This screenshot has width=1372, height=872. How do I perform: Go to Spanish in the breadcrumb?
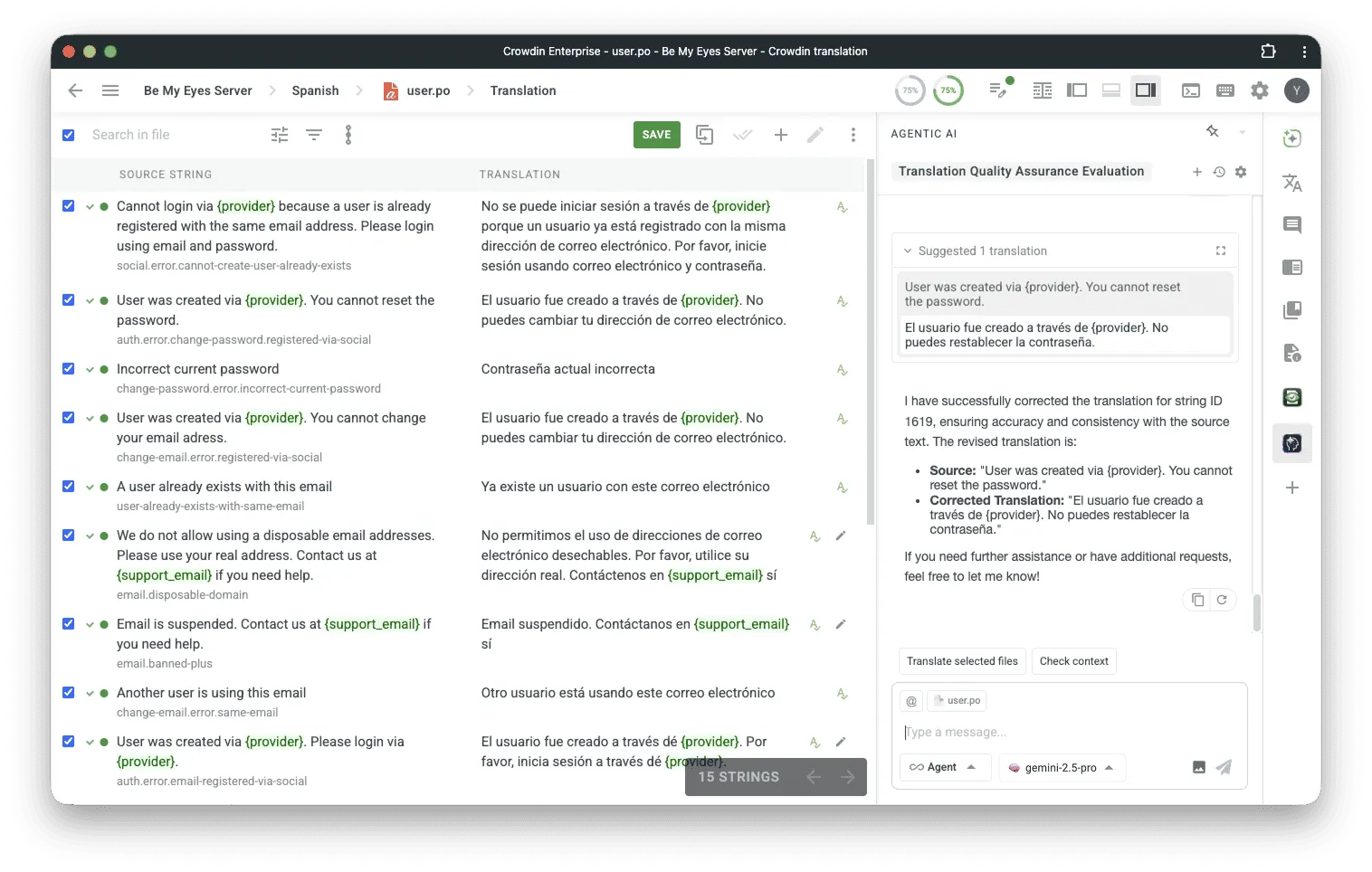315,90
